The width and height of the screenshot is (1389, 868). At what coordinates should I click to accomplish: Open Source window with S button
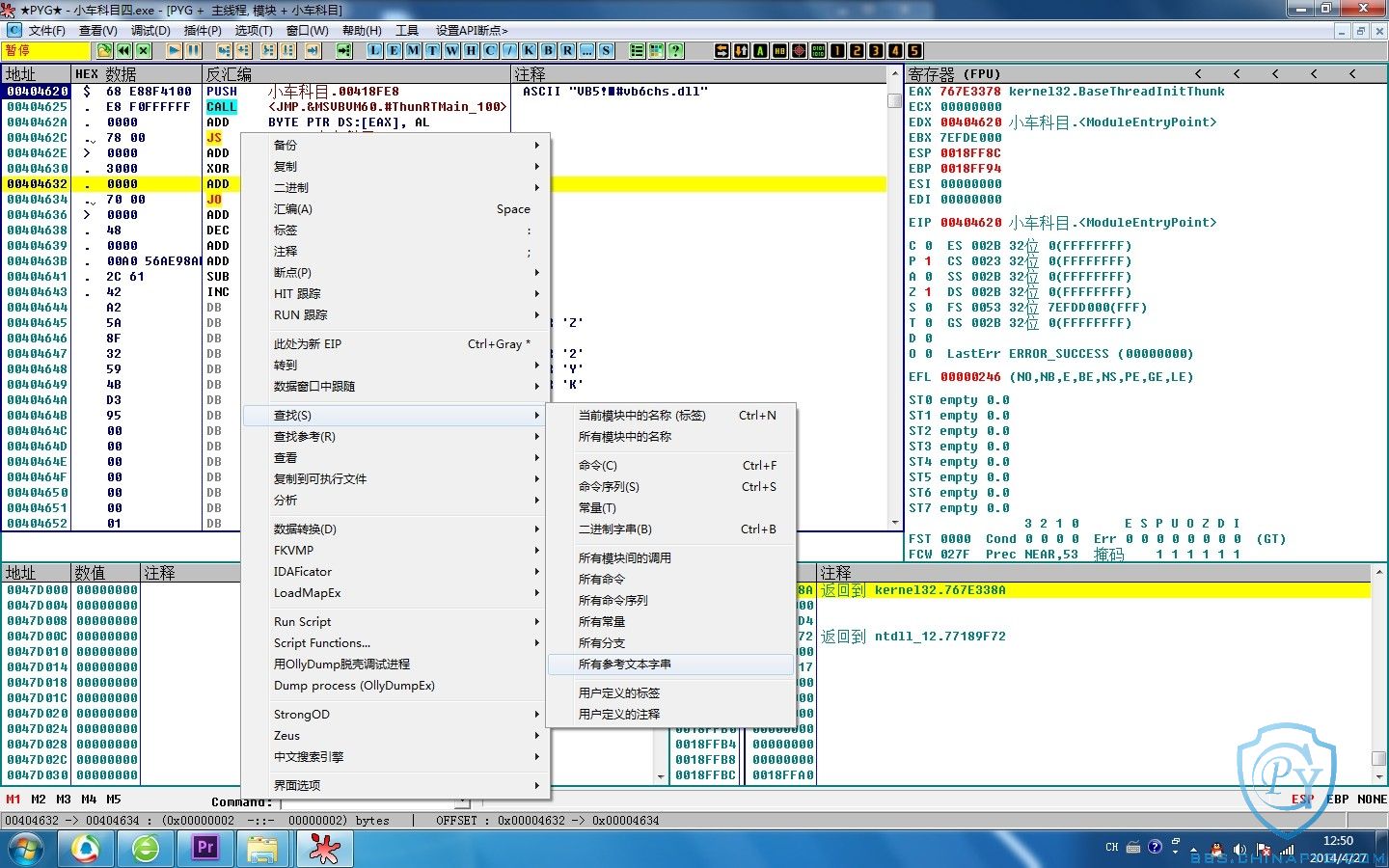click(606, 50)
